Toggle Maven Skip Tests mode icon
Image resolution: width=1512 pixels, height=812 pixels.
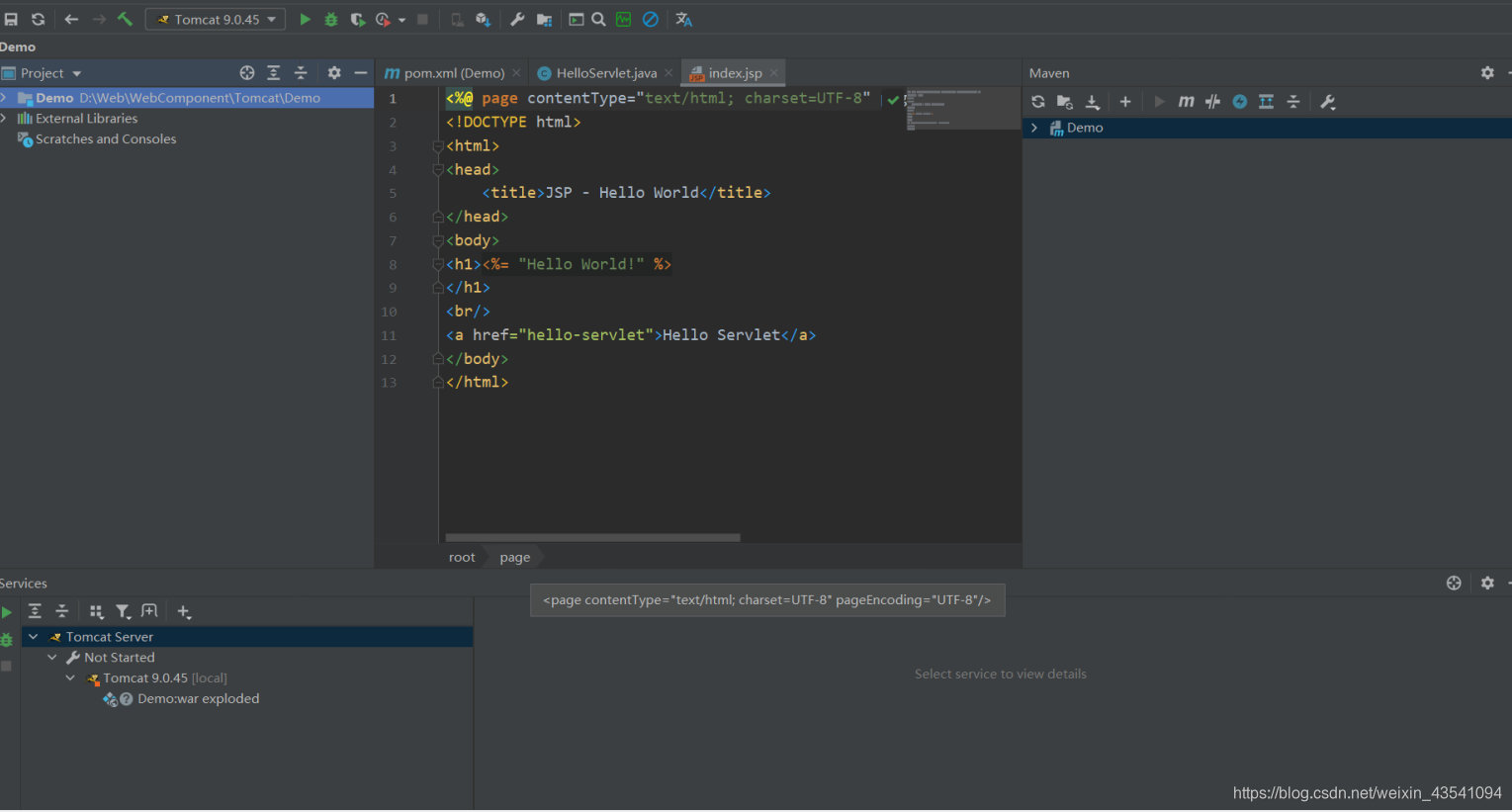coord(1212,102)
